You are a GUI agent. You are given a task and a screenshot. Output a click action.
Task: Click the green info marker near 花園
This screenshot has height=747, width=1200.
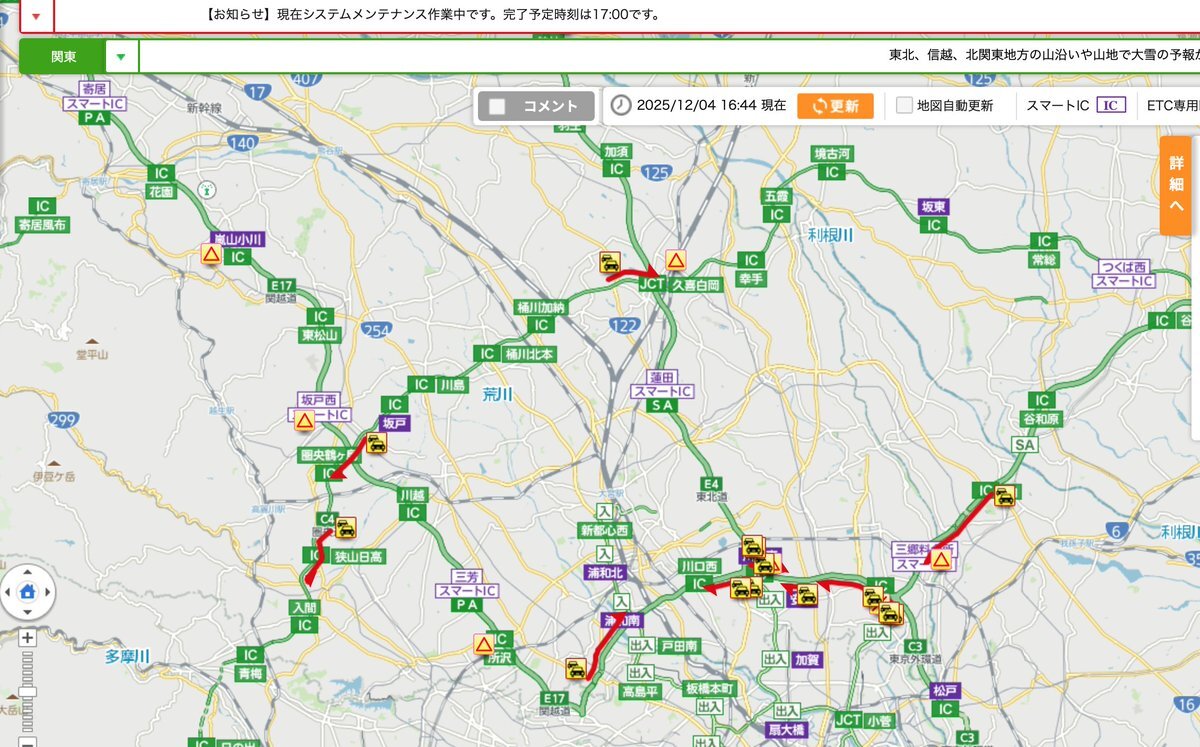[x=207, y=188]
